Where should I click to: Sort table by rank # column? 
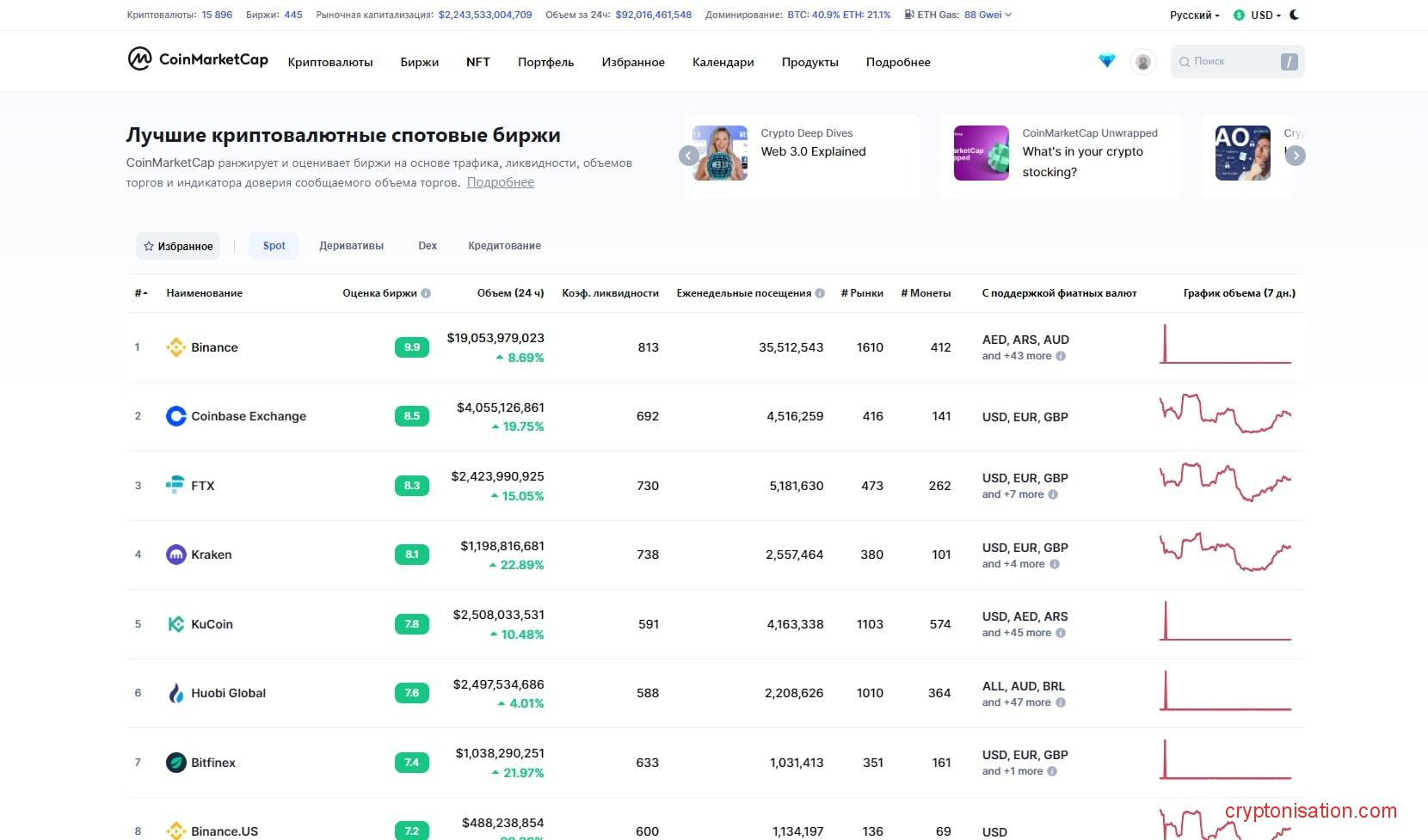pos(140,293)
